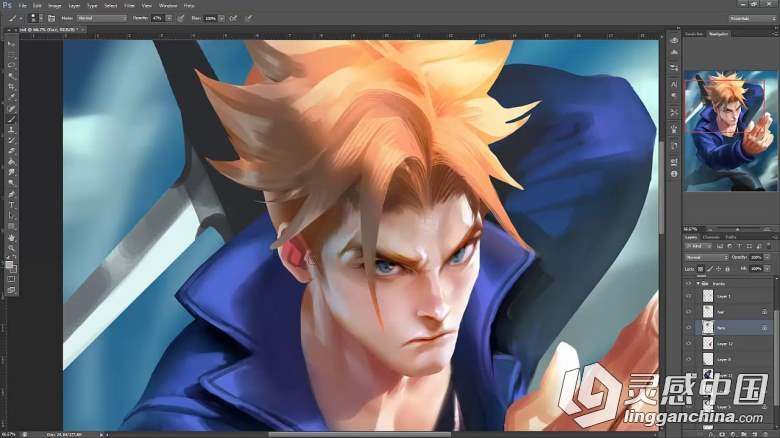The image size is (780, 438).
Task: Click the layer Opacity value field
Action: tap(756, 257)
